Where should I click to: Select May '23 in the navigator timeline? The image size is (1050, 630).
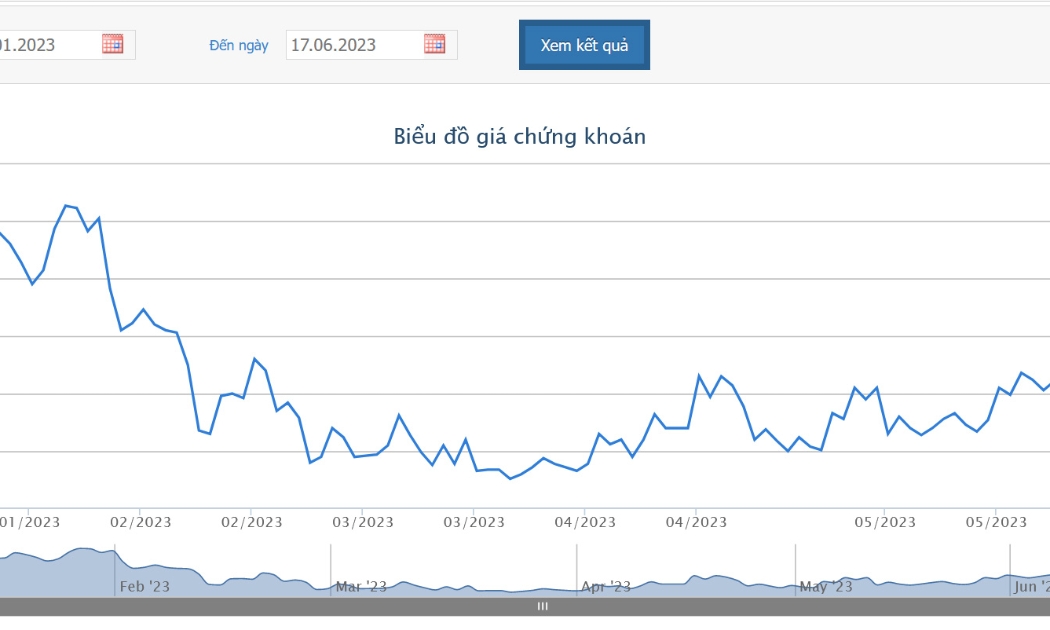point(826,586)
